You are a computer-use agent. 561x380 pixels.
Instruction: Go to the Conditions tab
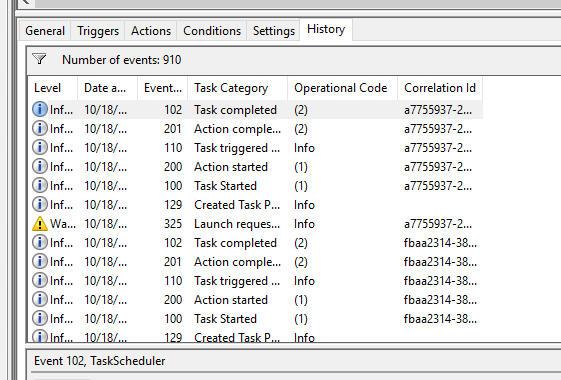point(212,31)
